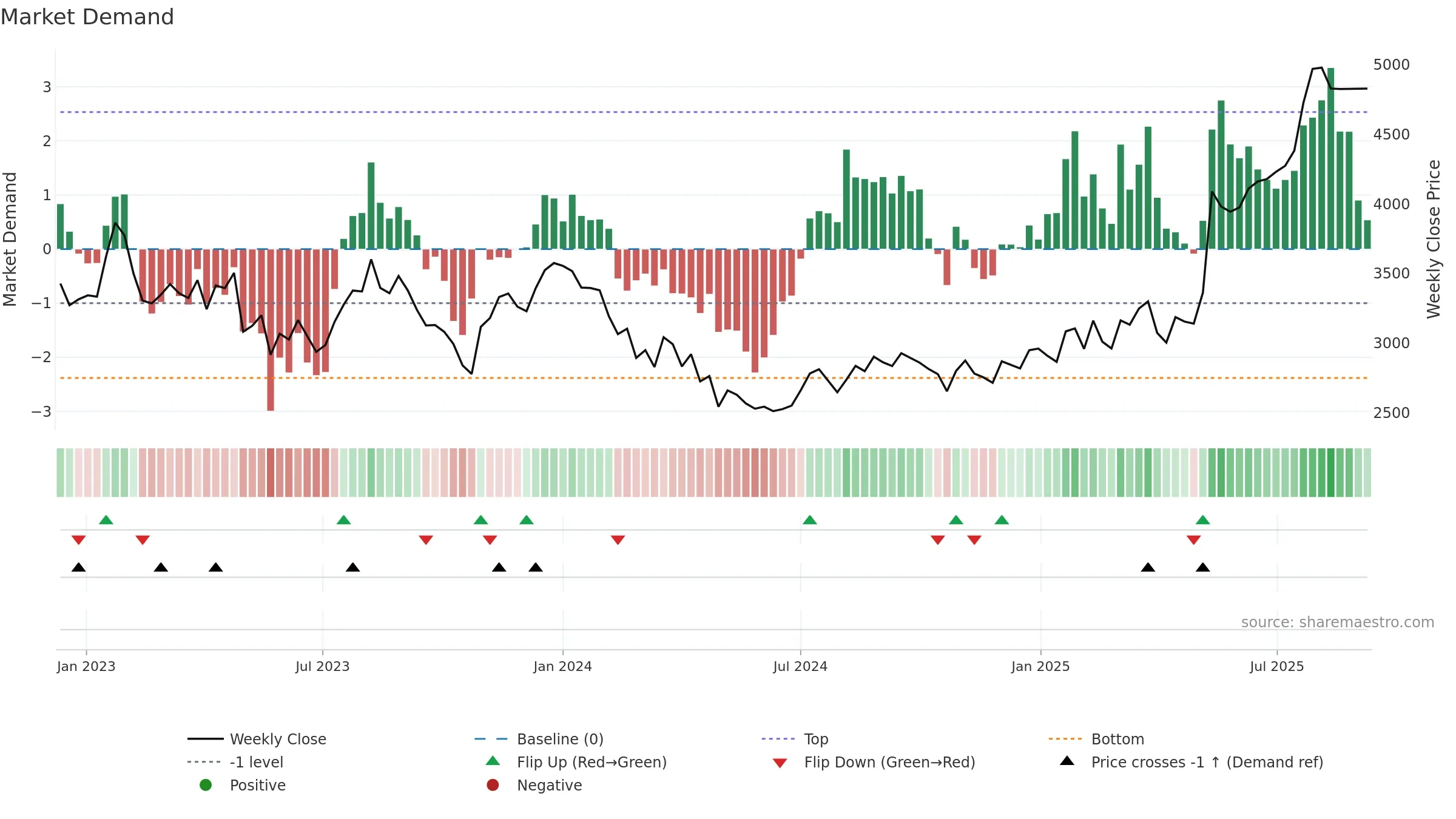This screenshot has height=819, width=1456.
Task: Click last green flip-up marker in 2025
Action: [x=1203, y=520]
